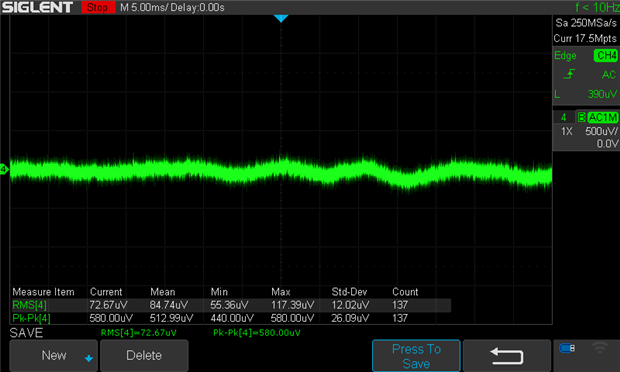The width and height of the screenshot is (620, 372).
Task: Click the Pk-Pk Std-Dev value 26.09uV
Action: 350,318
